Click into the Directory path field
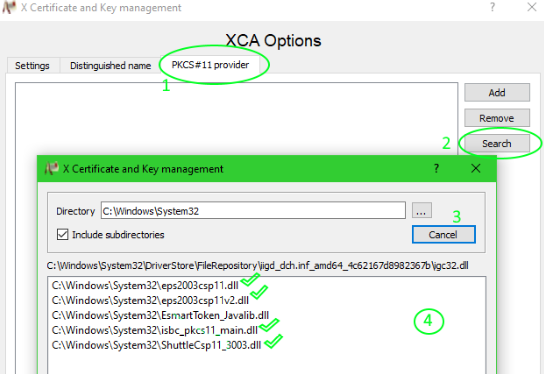Image resolution: width=544 pixels, height=374 pixels. click(x=253, y=211)
